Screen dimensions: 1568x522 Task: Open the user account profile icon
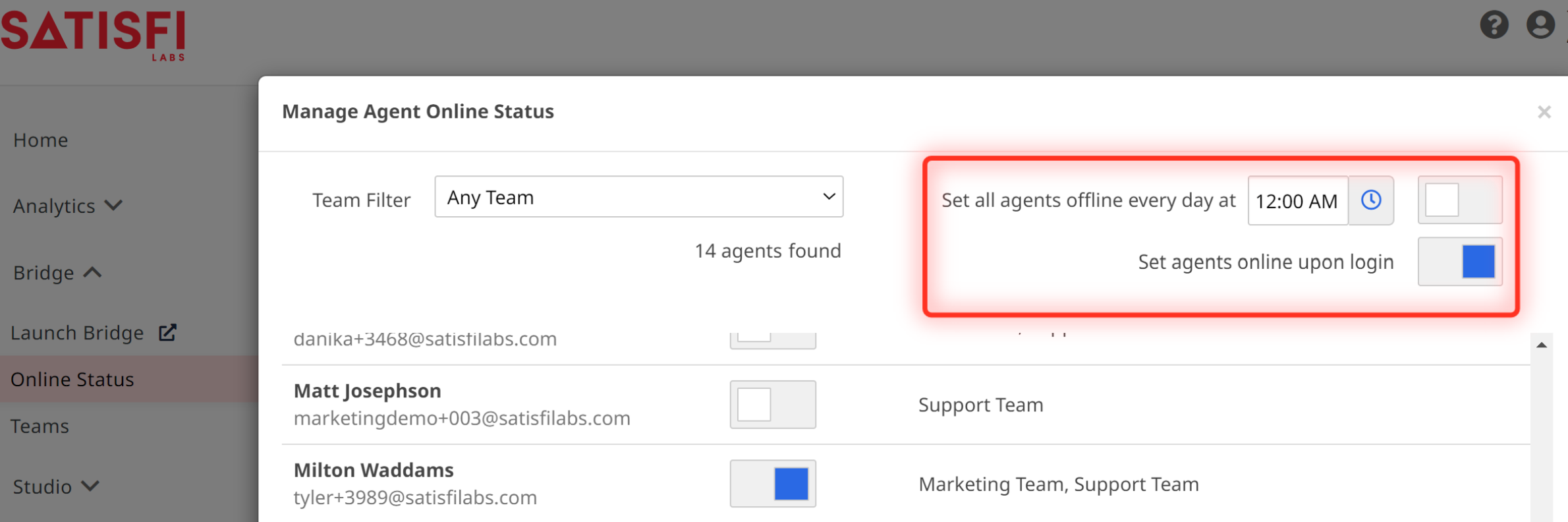(1540, 25)
